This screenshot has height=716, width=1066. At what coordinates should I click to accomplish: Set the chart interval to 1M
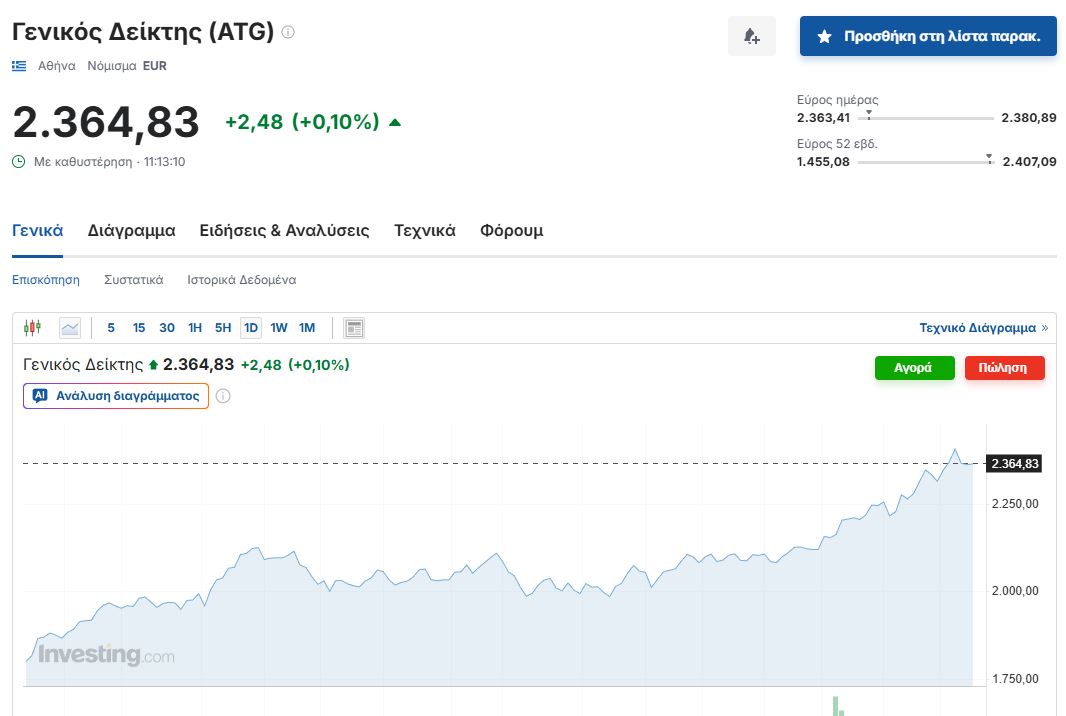(x=307, y=328)
